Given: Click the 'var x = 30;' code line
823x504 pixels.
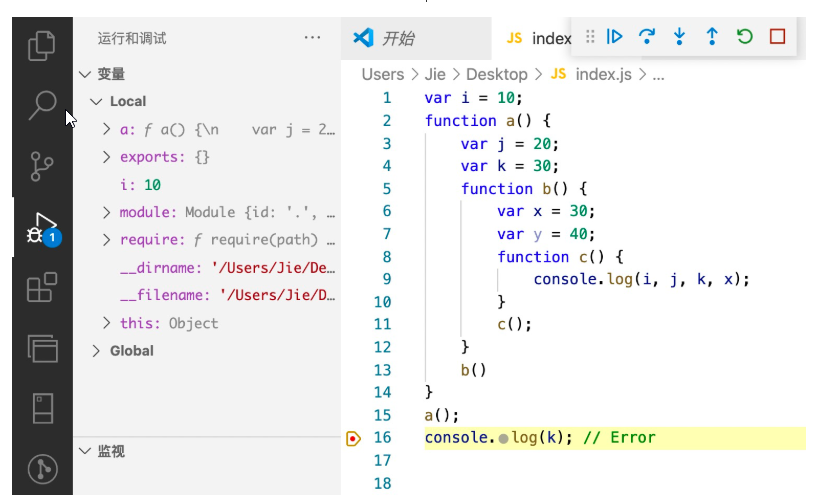Looking at the screenshot, I should coord(546,211).
